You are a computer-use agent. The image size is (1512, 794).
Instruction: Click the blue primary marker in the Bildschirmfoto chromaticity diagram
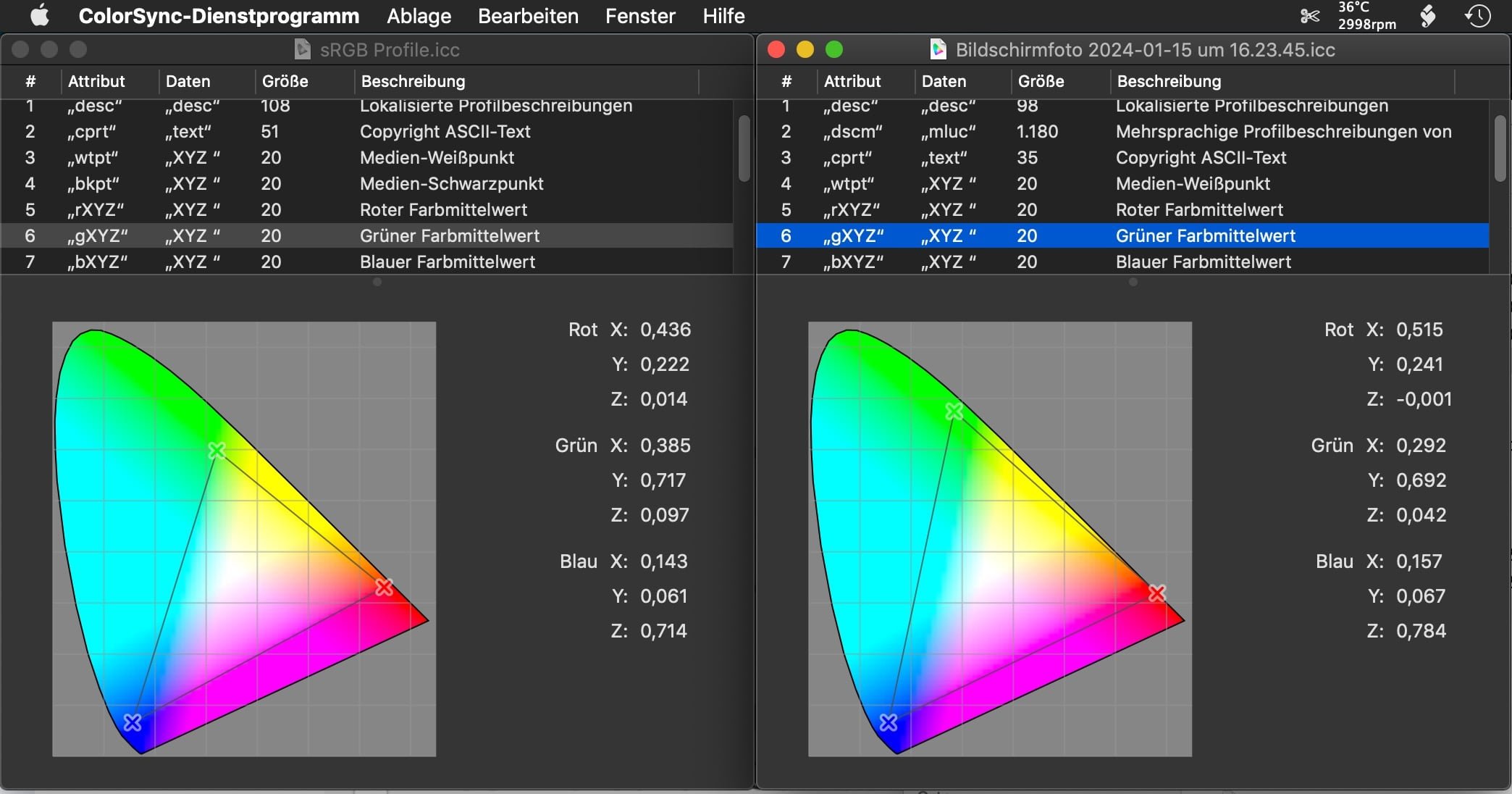coord(889,722)
